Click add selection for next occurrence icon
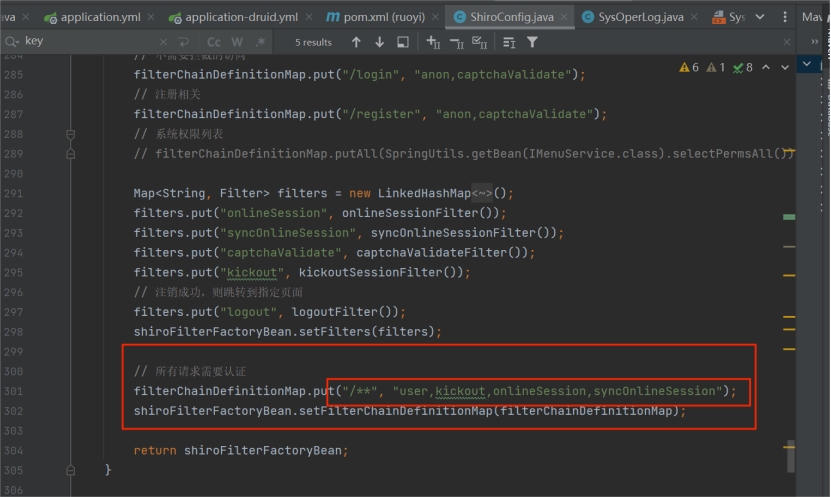The height and width of the screenshot is (497, 831). (x=433, y=42)
